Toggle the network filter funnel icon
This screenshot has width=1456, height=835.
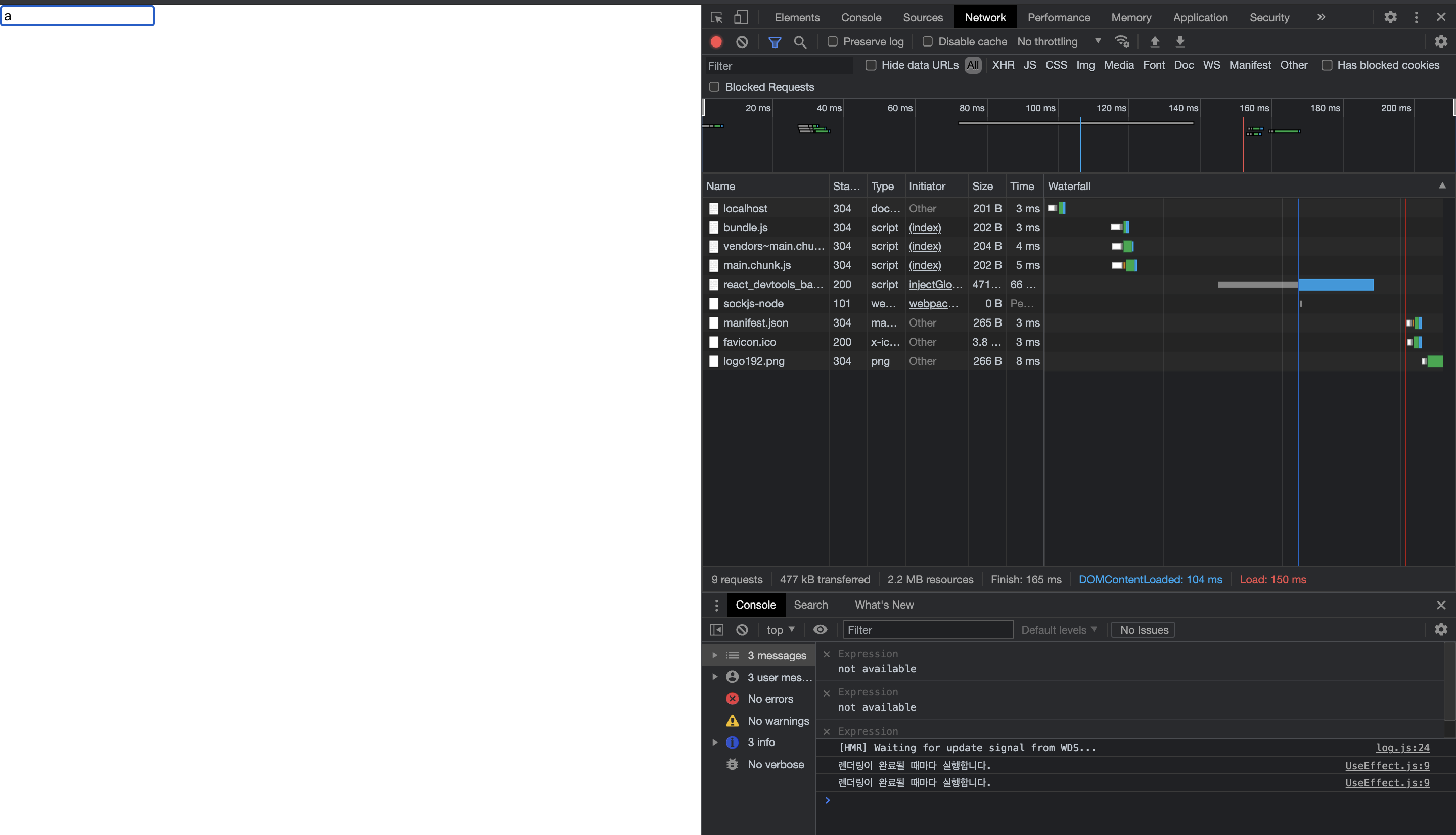[x=775, y=42]
